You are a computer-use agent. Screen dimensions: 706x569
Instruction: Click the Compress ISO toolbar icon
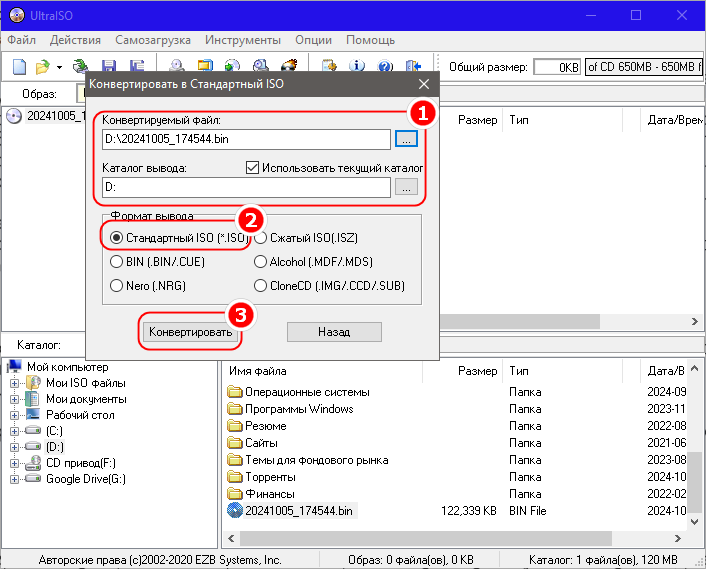coord(205,66)
